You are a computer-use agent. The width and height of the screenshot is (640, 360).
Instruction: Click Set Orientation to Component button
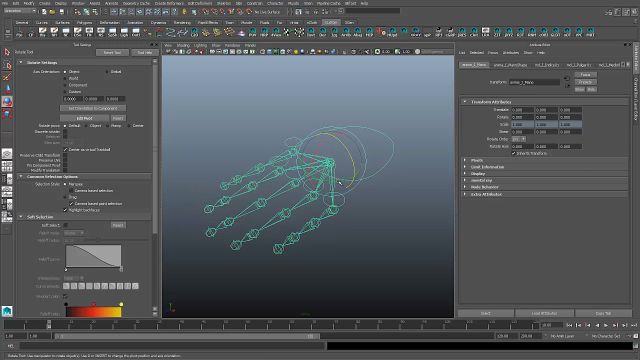[93, 109]
